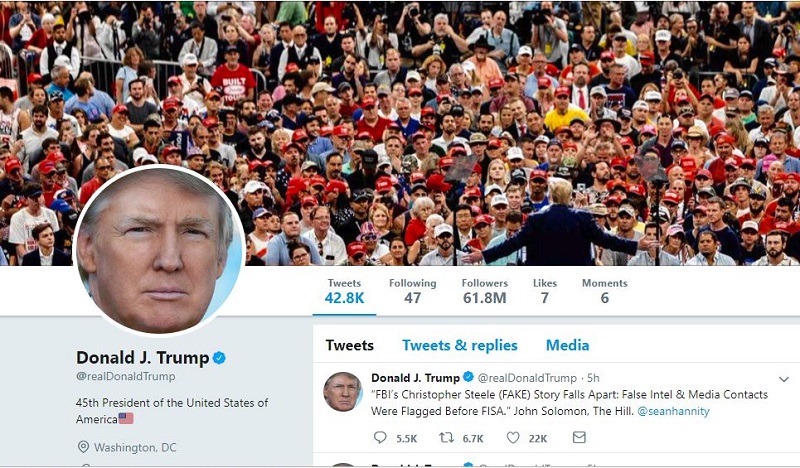
Task: Open the Following 47 list
Action: point(412,291)
